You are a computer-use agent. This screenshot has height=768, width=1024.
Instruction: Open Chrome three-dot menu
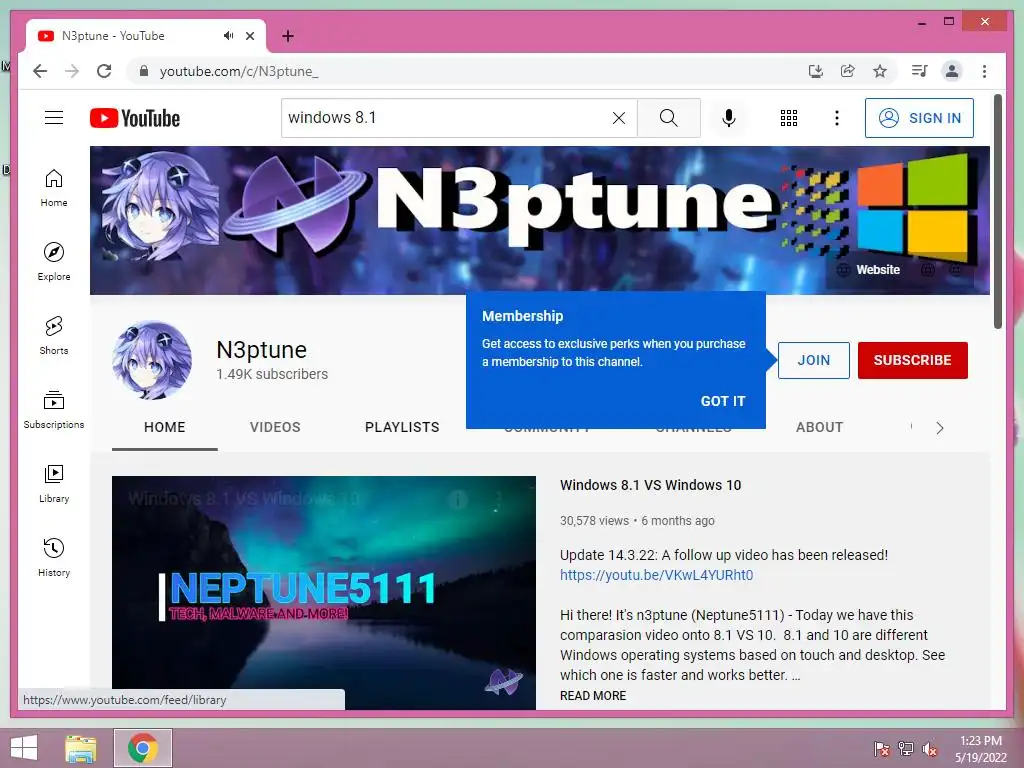coord(984,71)
